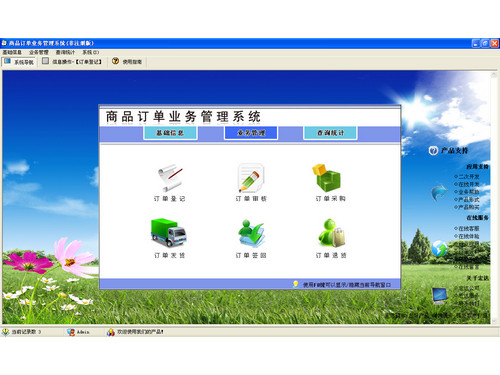This screenshot has width=500, height=375.
Task: Click the 产品支持 question mark icon
Action: pyautogui.click(x=433, y=151)
